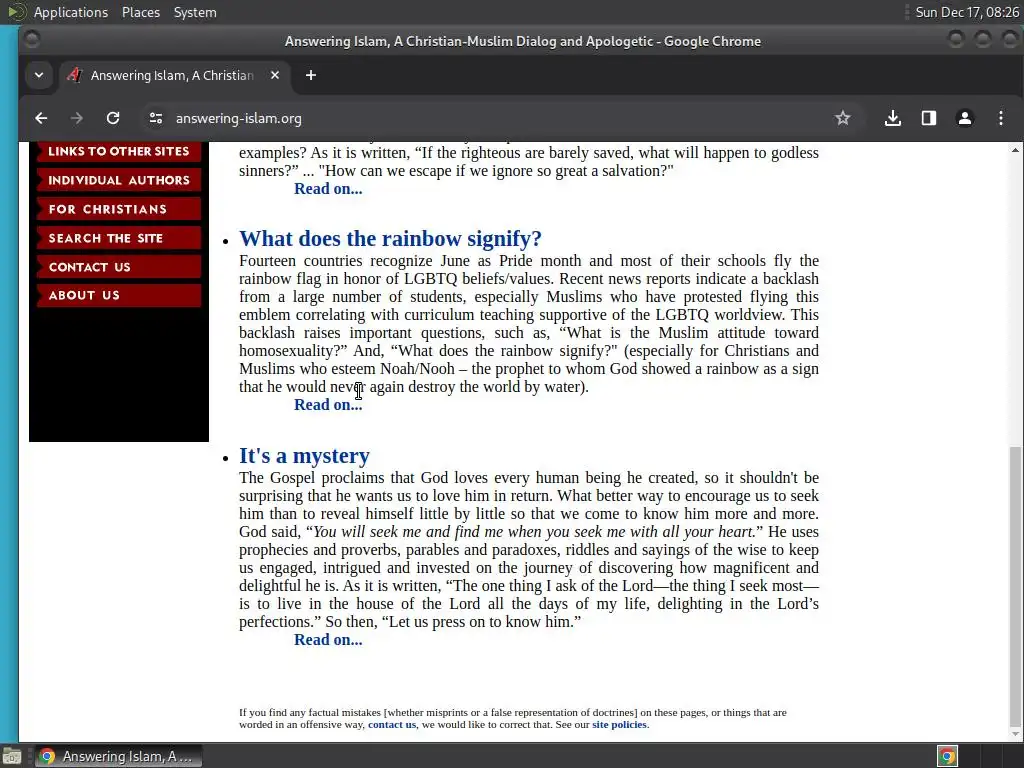Click the show desktop icon in taskbar

(12, 756)
